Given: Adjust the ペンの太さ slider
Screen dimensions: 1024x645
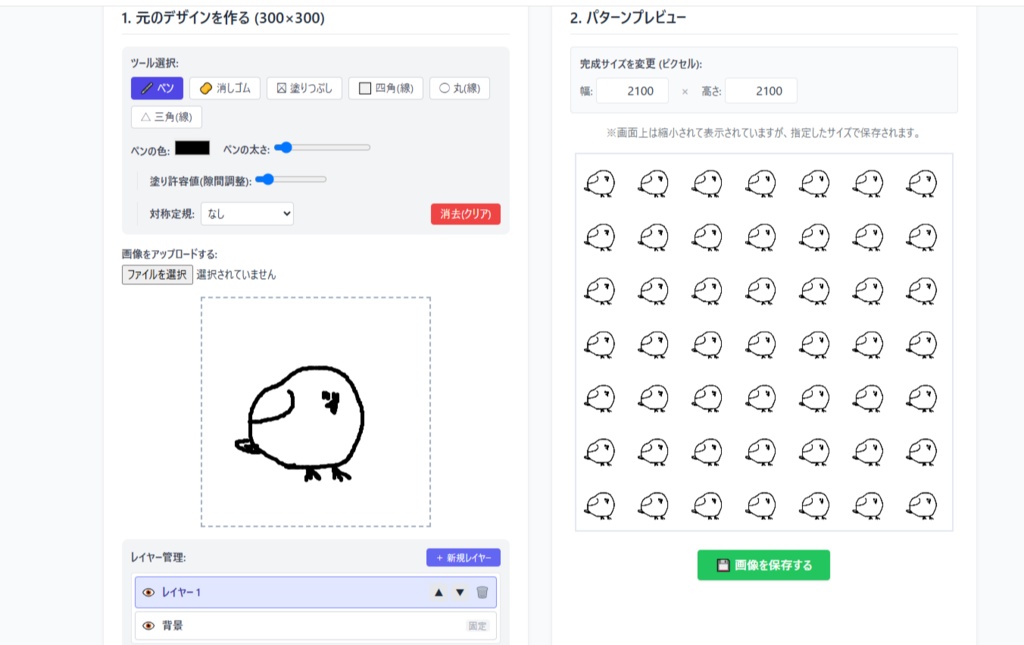Looking at the screenshot, I should 322,148.
